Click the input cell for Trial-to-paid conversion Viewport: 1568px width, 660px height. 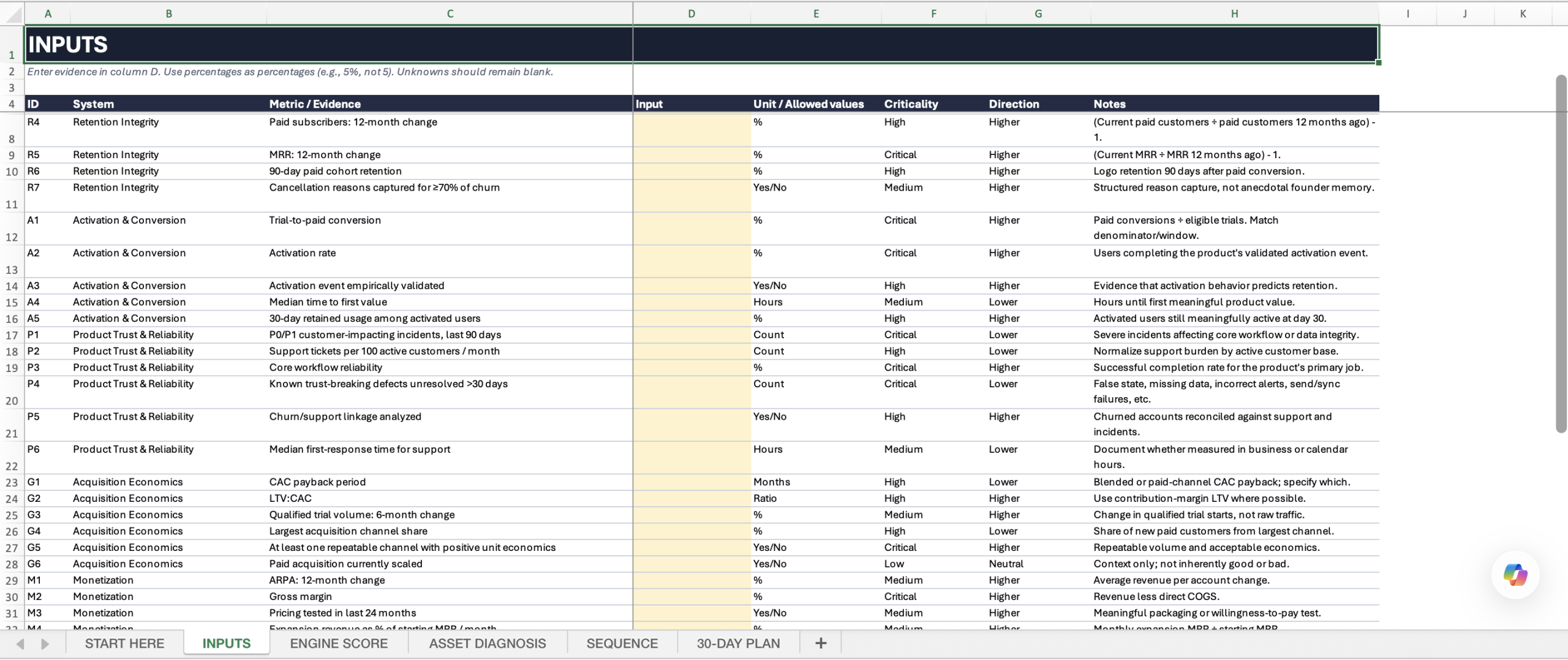(692, 229)
